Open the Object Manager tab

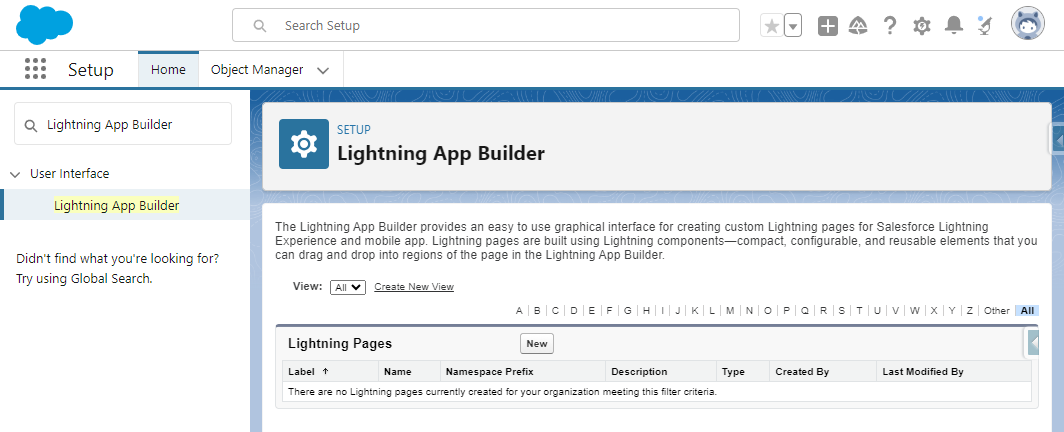256,69
